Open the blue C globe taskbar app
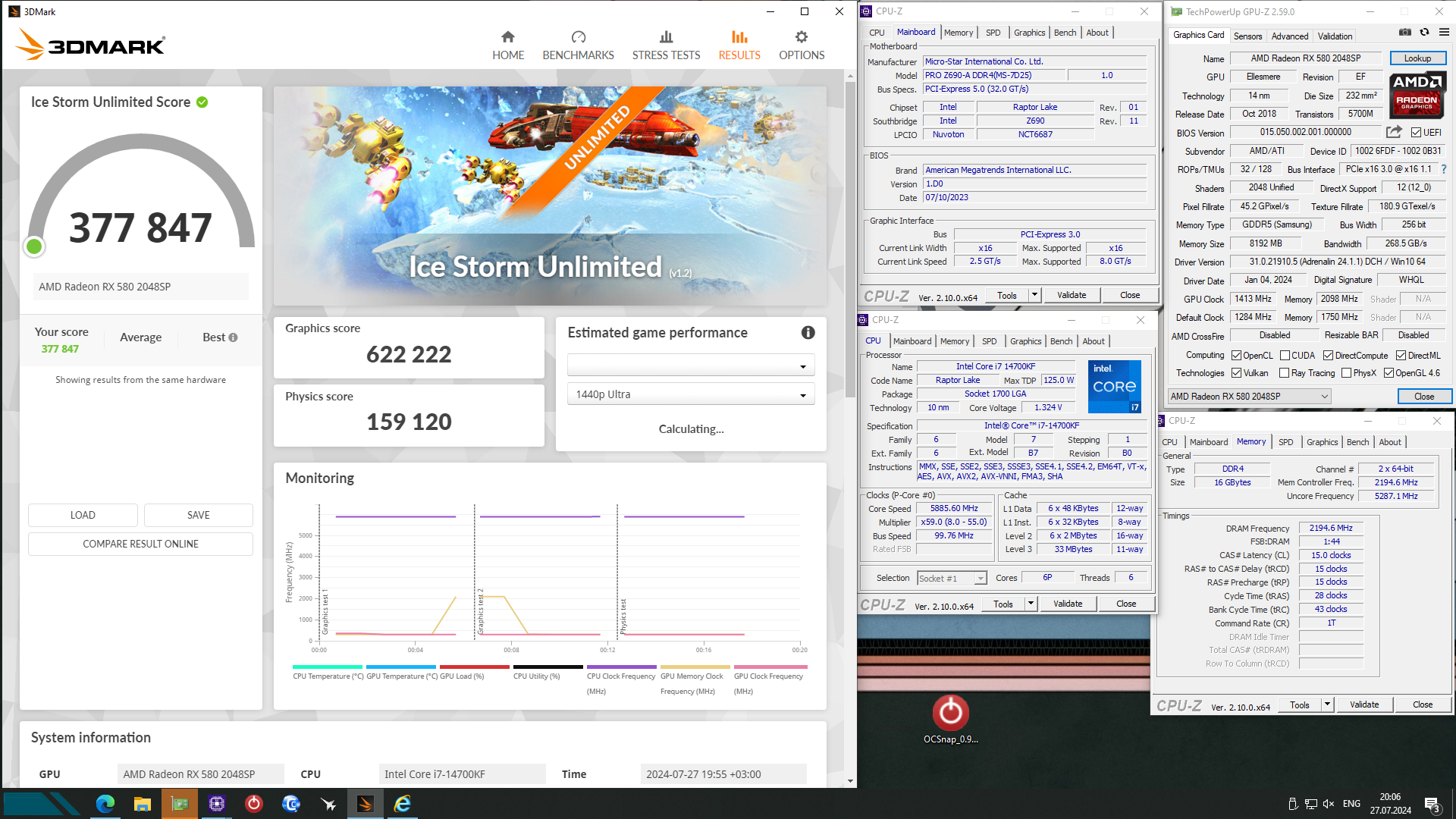The height and width of the screenshot is (819, 1456). pos(291,804)
